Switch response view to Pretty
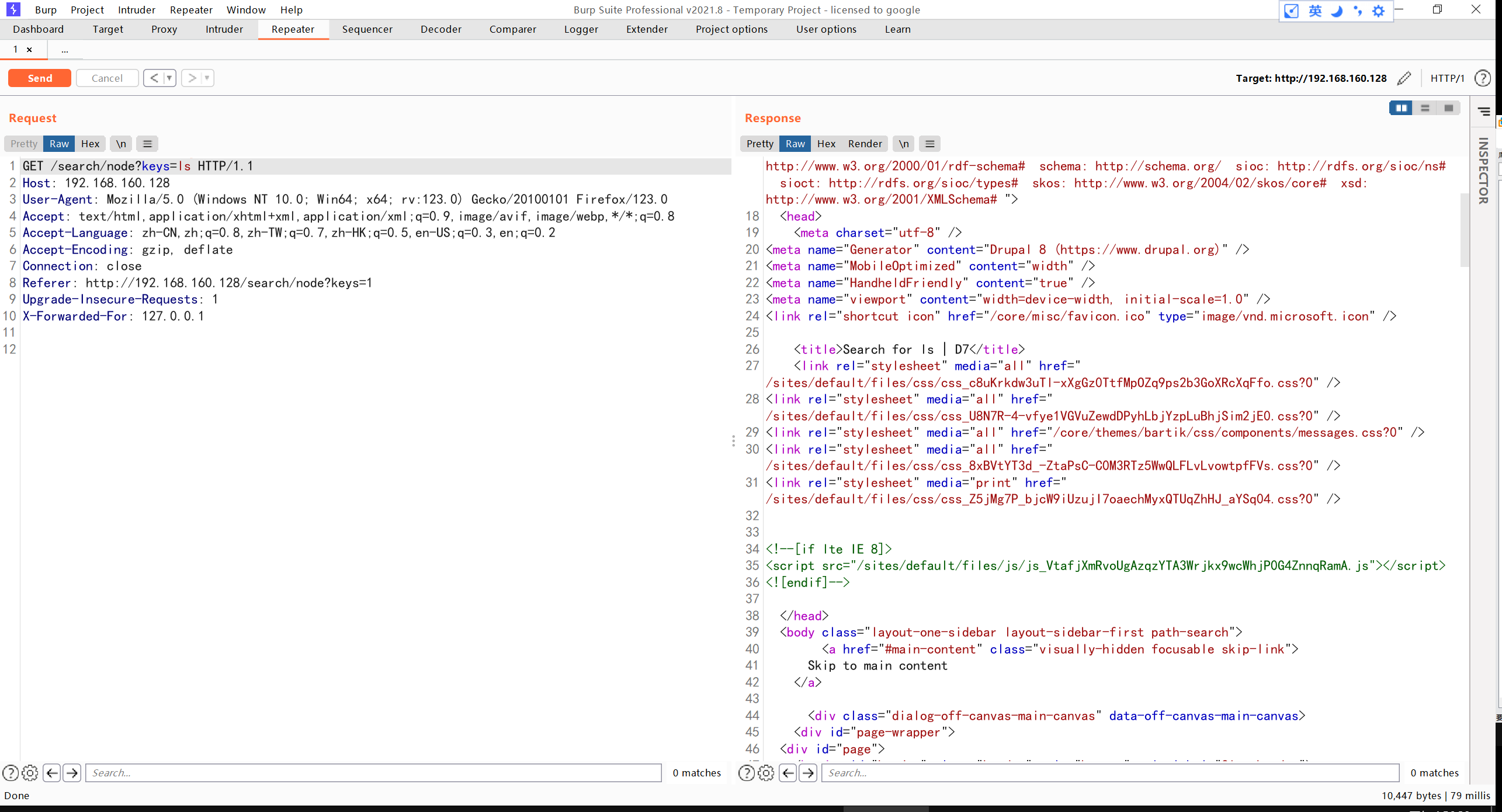The image size is (1502, 812). click(759, 144)
